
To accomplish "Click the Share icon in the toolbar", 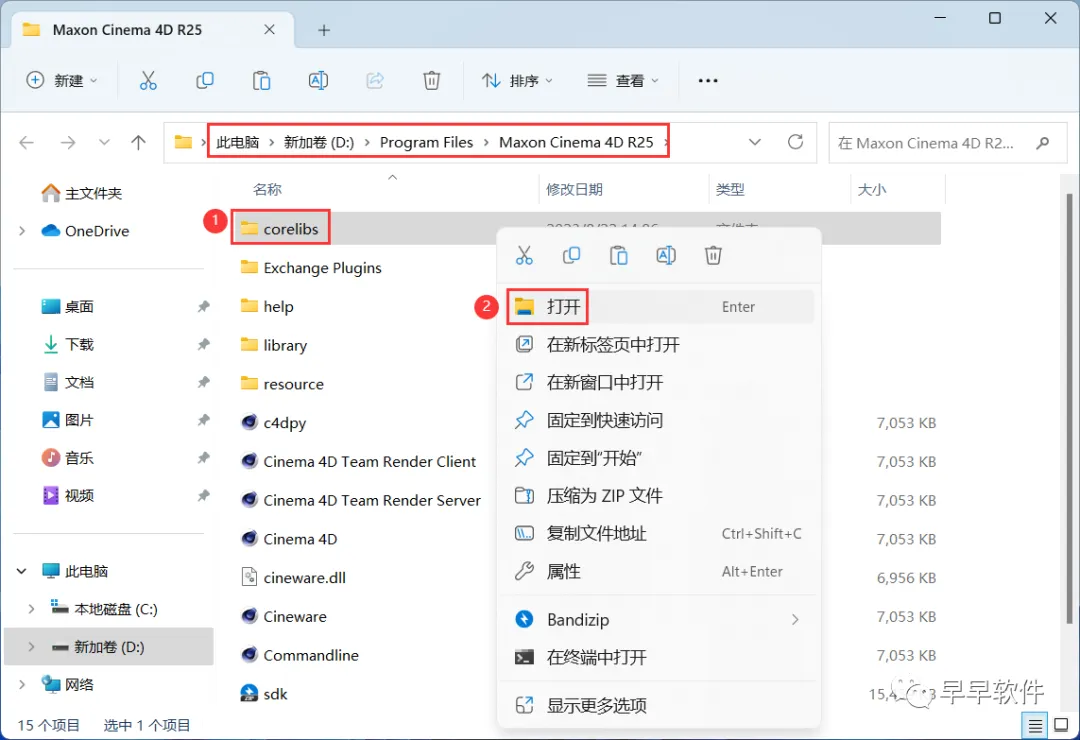I will pyautogui.click(x=375, y=81).
